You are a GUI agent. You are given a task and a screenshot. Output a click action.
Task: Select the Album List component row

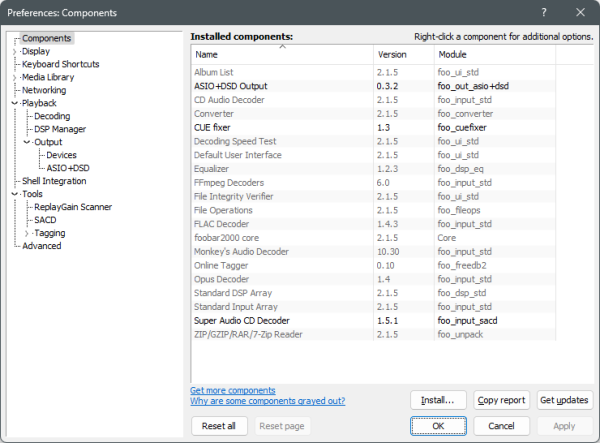click(x=373, y=72)
